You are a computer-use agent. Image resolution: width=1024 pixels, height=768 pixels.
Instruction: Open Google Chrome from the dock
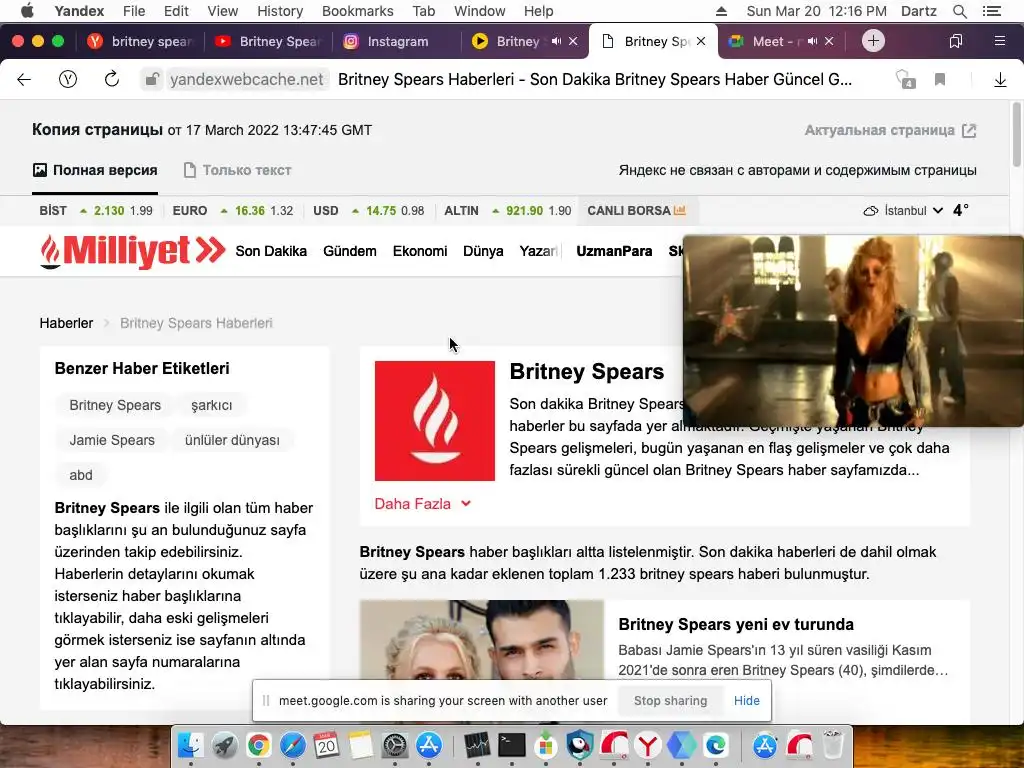coord(259,745)
